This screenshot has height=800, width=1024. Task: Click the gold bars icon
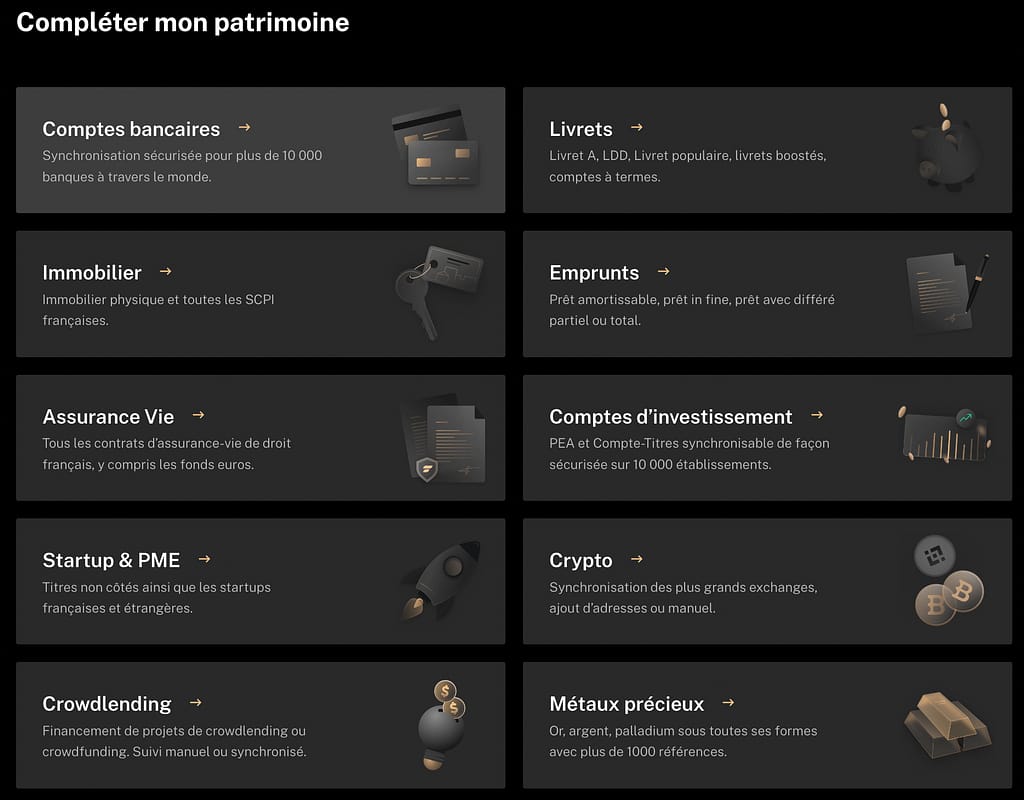pos(947,723)
